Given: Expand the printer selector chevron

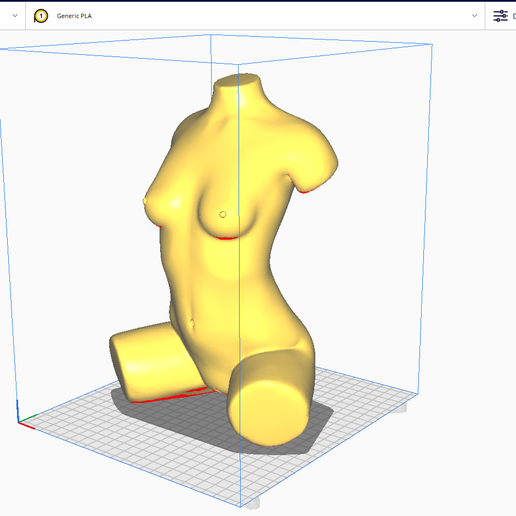Looking at the screenshot, I should coord(15,16).
